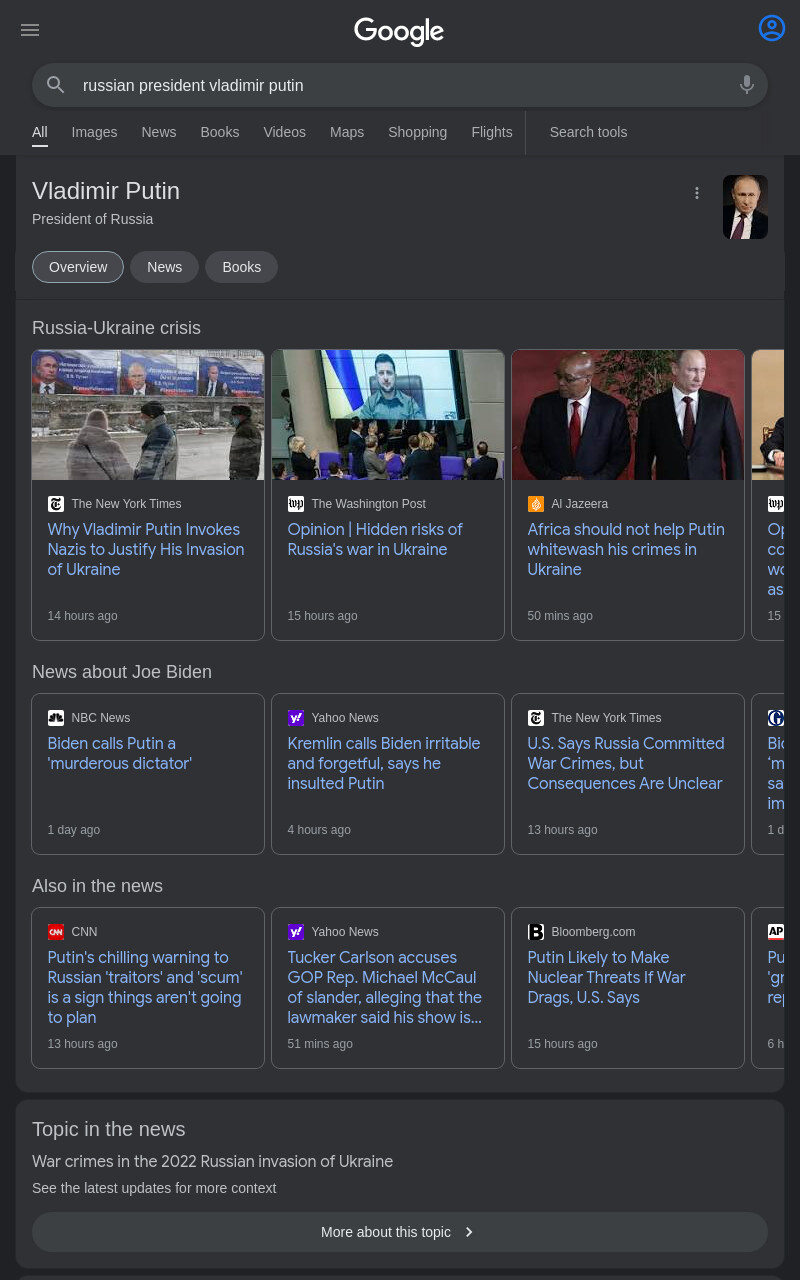Image resolution: width=800 pixels, height=1280 pixels.
Task: Switch to the Images tab
Action: 94,132
